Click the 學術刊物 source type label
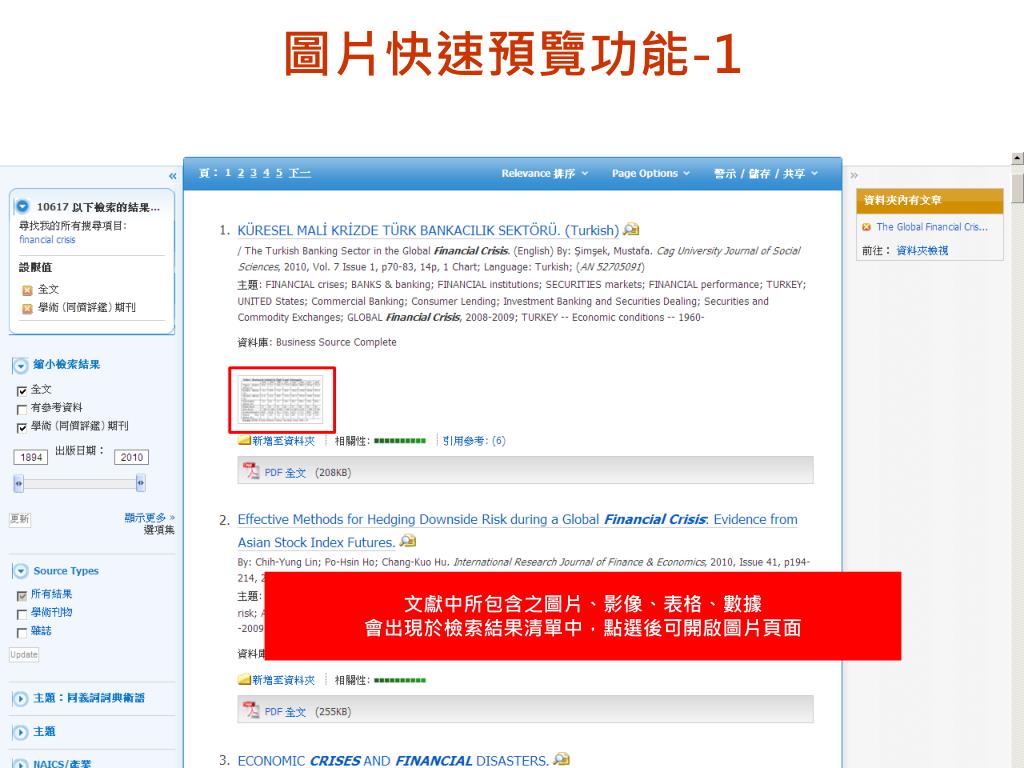 click(x=52, y=613)
